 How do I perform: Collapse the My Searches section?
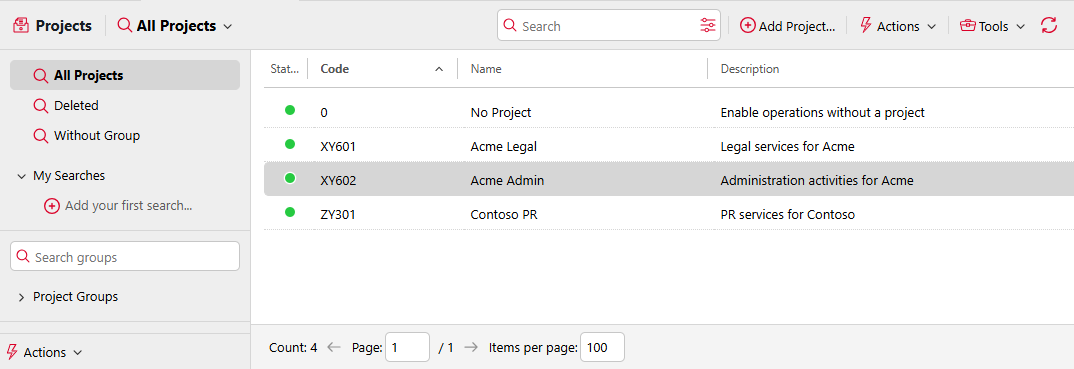21,176
